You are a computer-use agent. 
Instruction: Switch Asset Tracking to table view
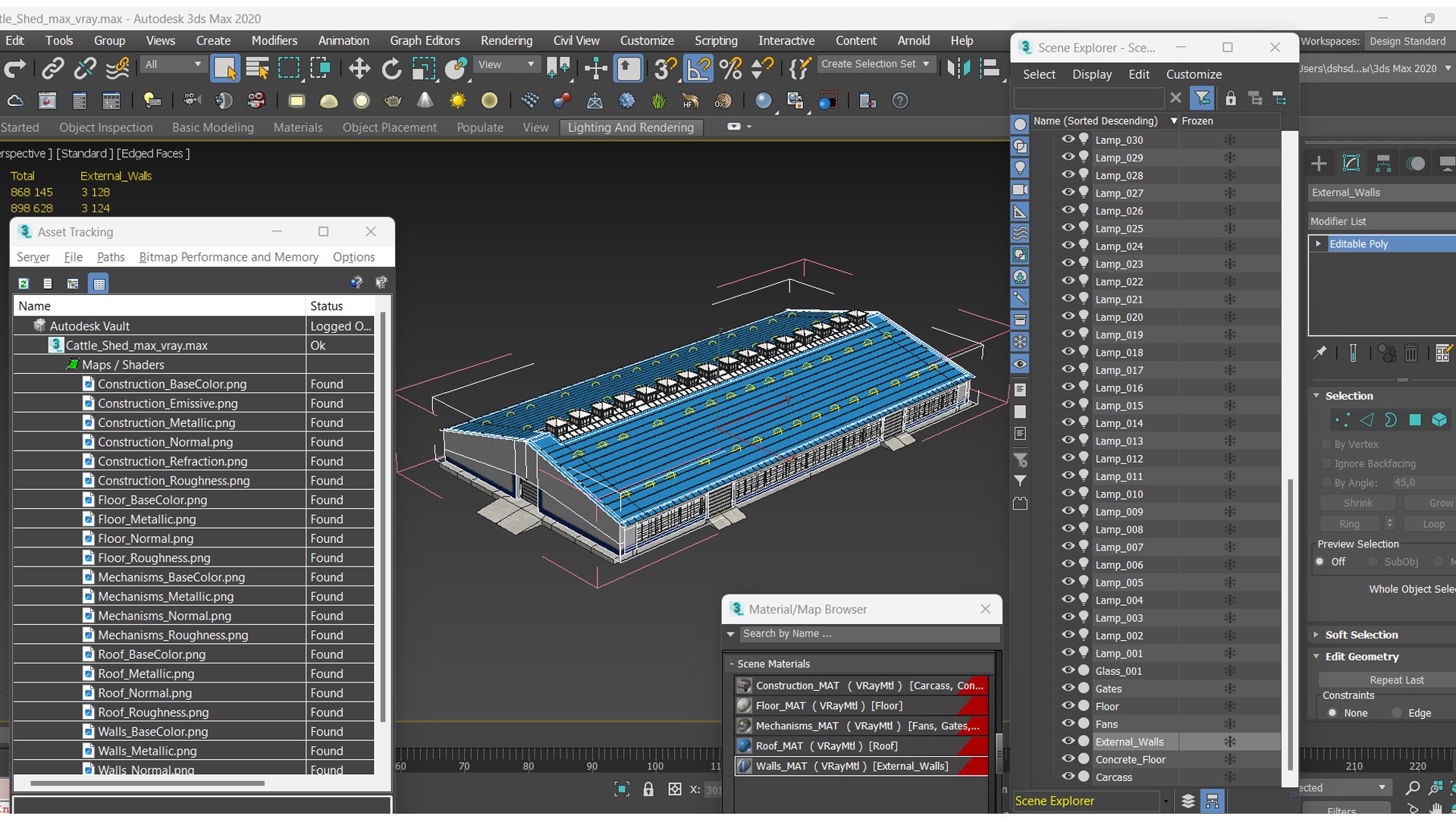[x=99, y=283]
